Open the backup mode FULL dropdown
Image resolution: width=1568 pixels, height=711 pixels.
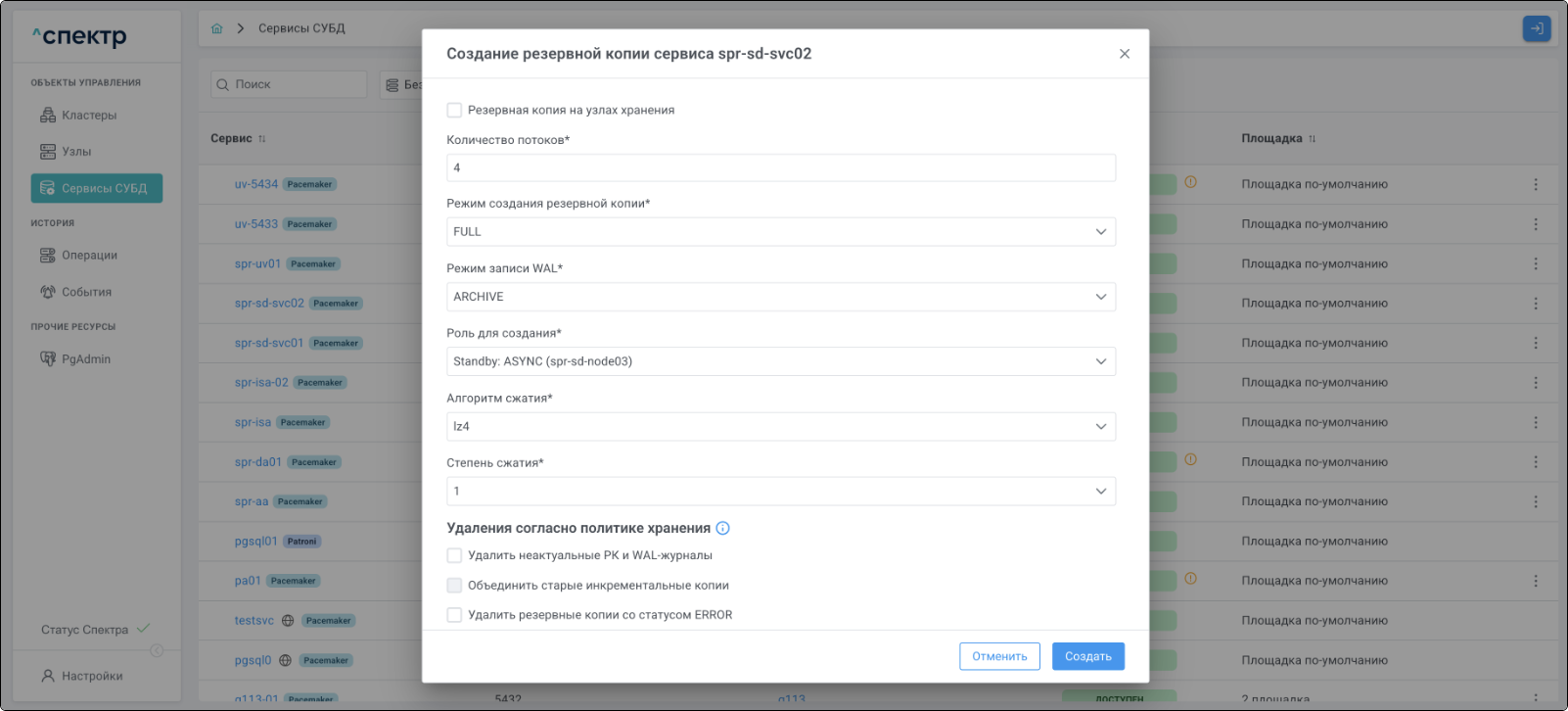(780, 232)
